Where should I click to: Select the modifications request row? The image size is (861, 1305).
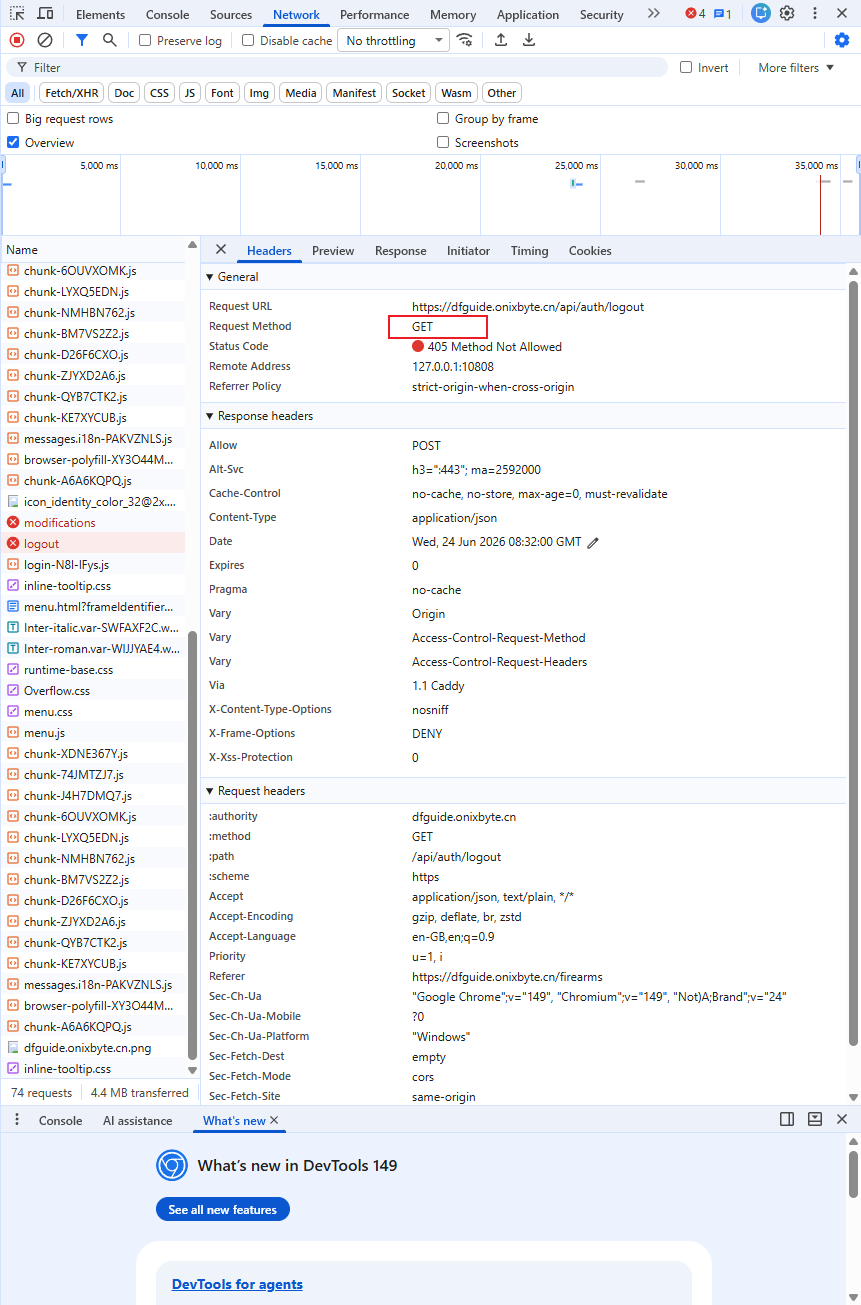point(93,523)
